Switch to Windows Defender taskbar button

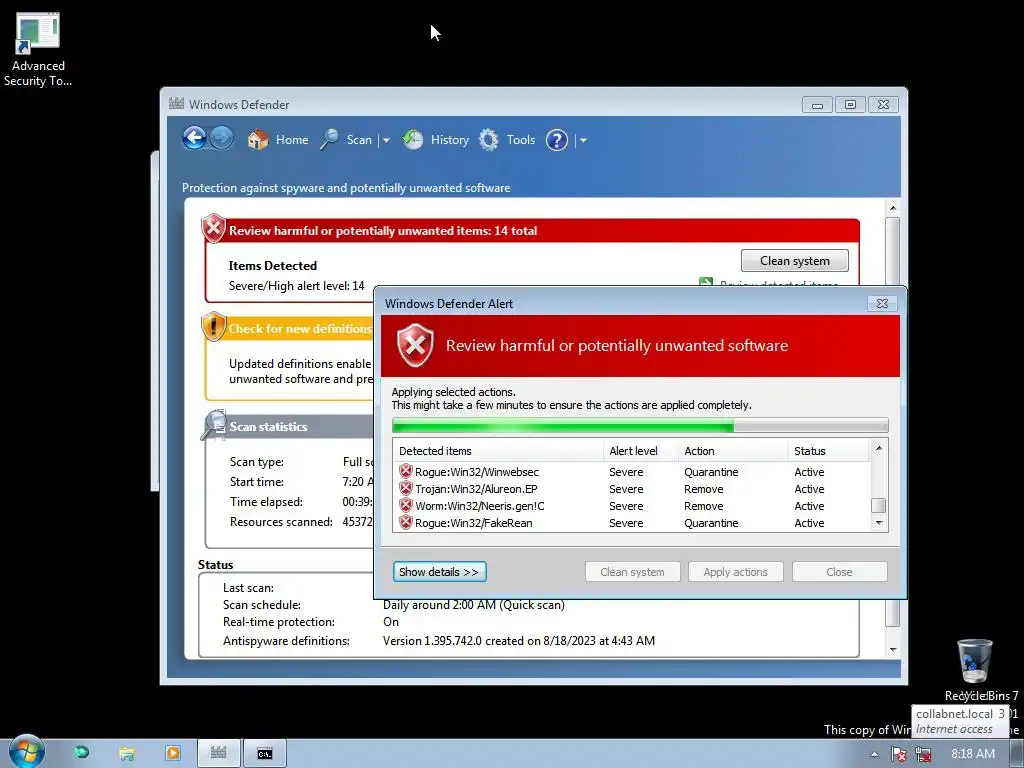219,753
